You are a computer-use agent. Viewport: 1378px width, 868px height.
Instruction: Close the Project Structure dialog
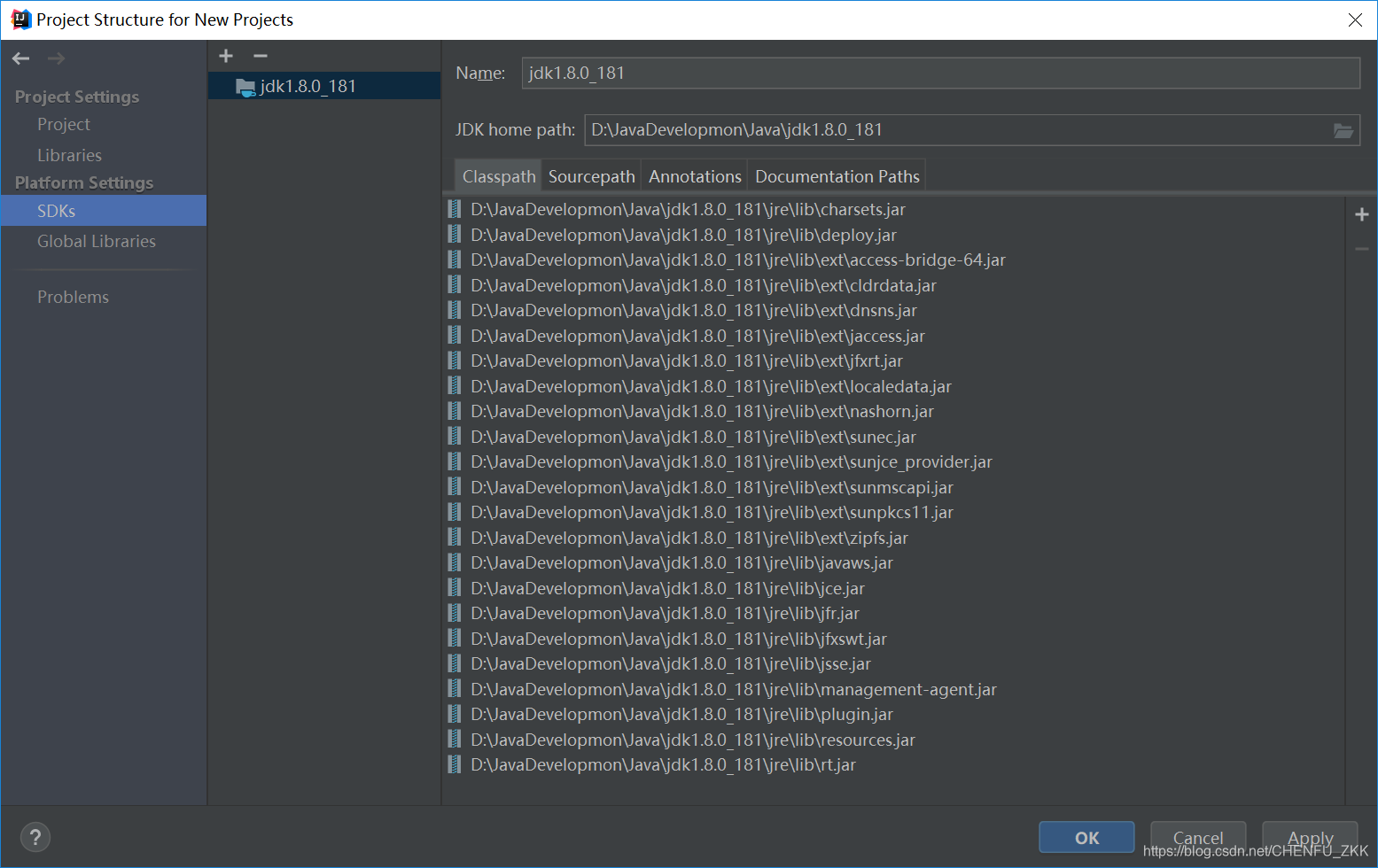tap(1355, 19)
